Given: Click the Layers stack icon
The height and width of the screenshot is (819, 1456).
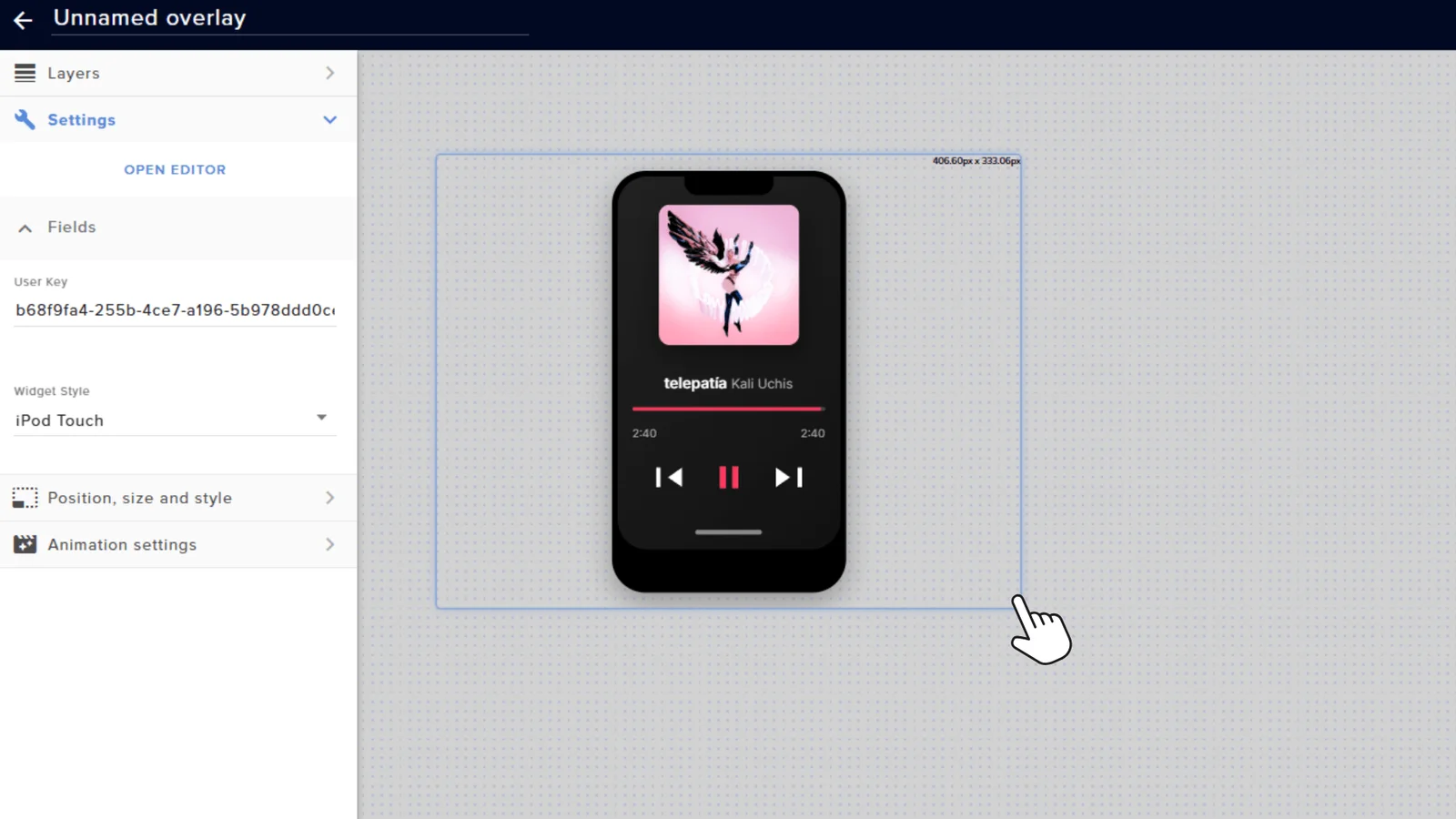Looking at the screenshot, I should coord(25,73).
